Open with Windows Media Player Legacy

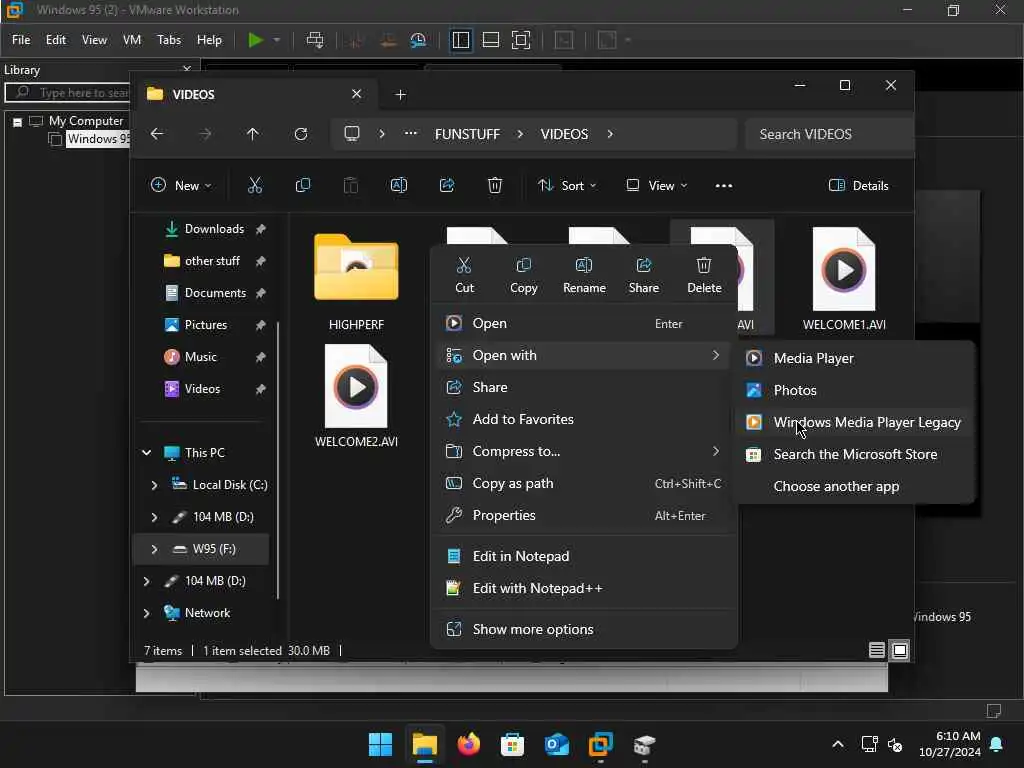pyautogui.click(x=854, y=423)
